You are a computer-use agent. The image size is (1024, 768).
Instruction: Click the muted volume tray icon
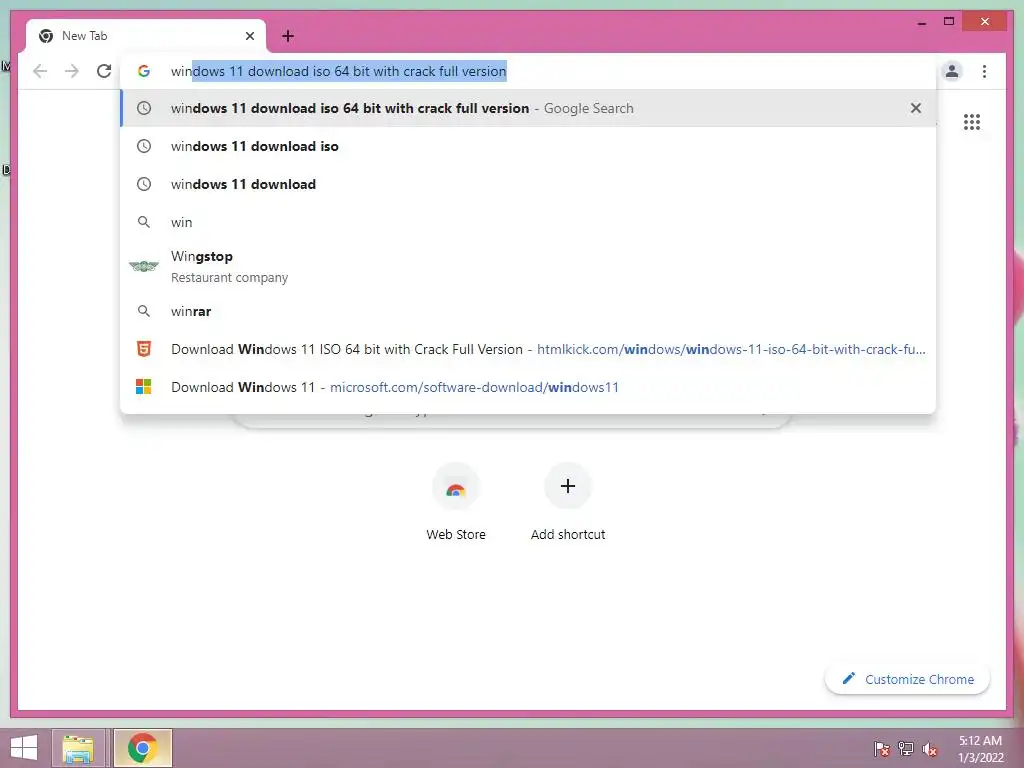click(929, 749)
